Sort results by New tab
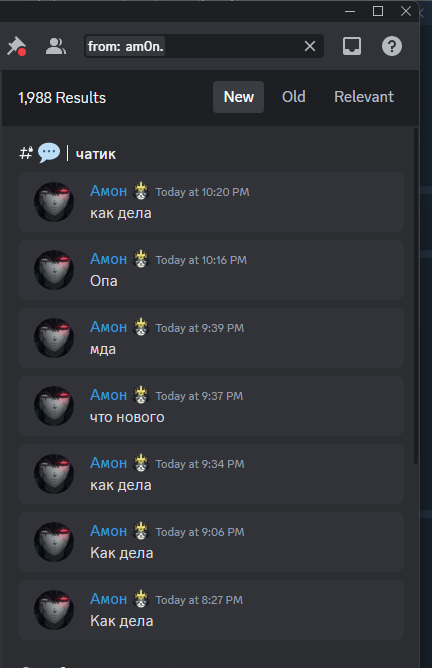The height and width of the screenshot is (668, 432). [239, 97]
